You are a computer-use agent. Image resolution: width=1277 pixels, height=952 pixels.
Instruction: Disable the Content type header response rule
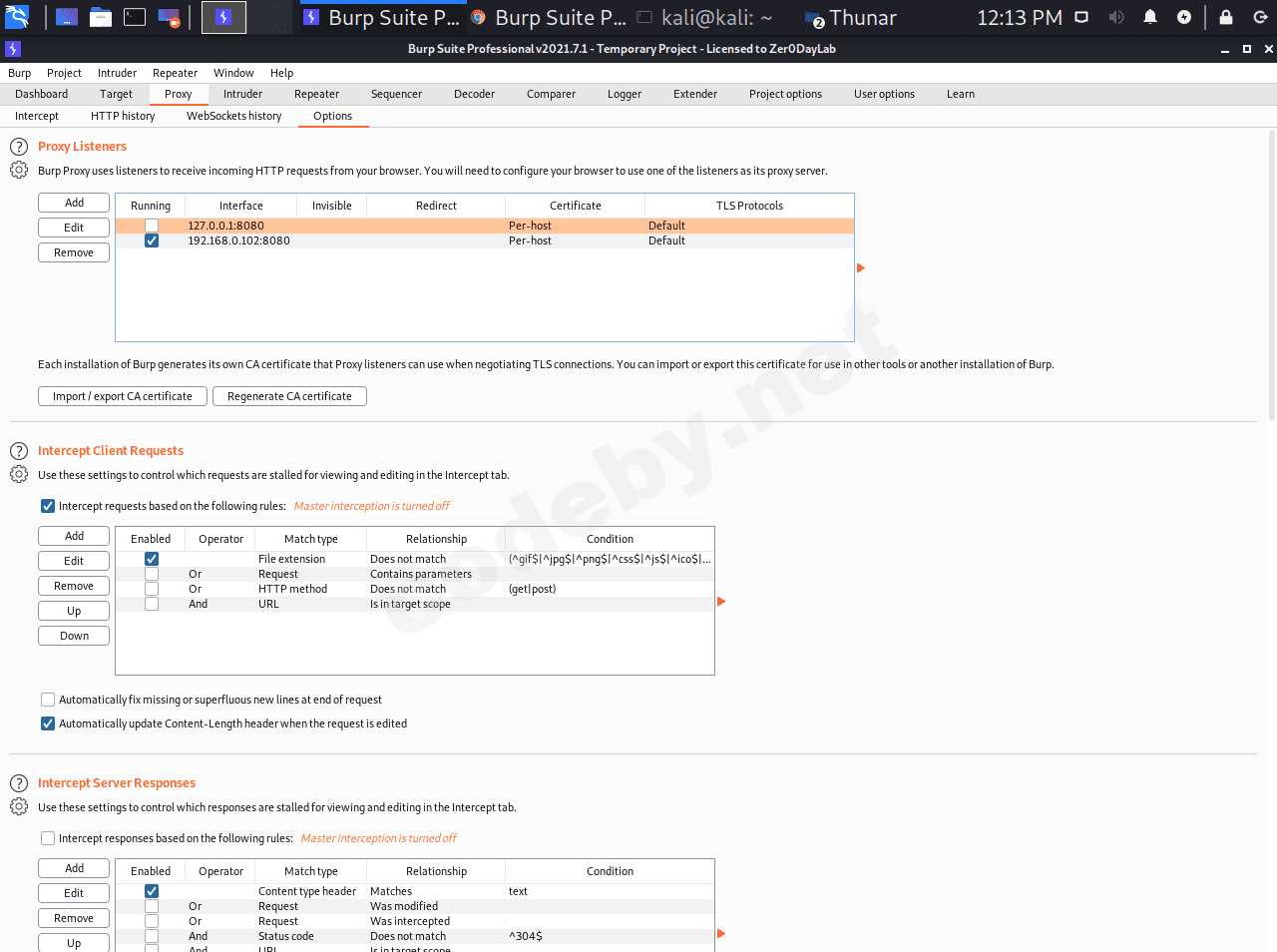coord(152,891)
